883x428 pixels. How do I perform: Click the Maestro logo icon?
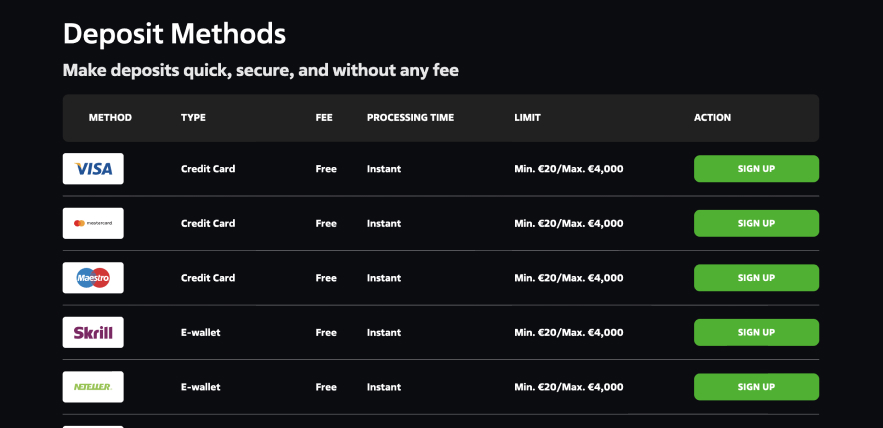coord(93,278)
